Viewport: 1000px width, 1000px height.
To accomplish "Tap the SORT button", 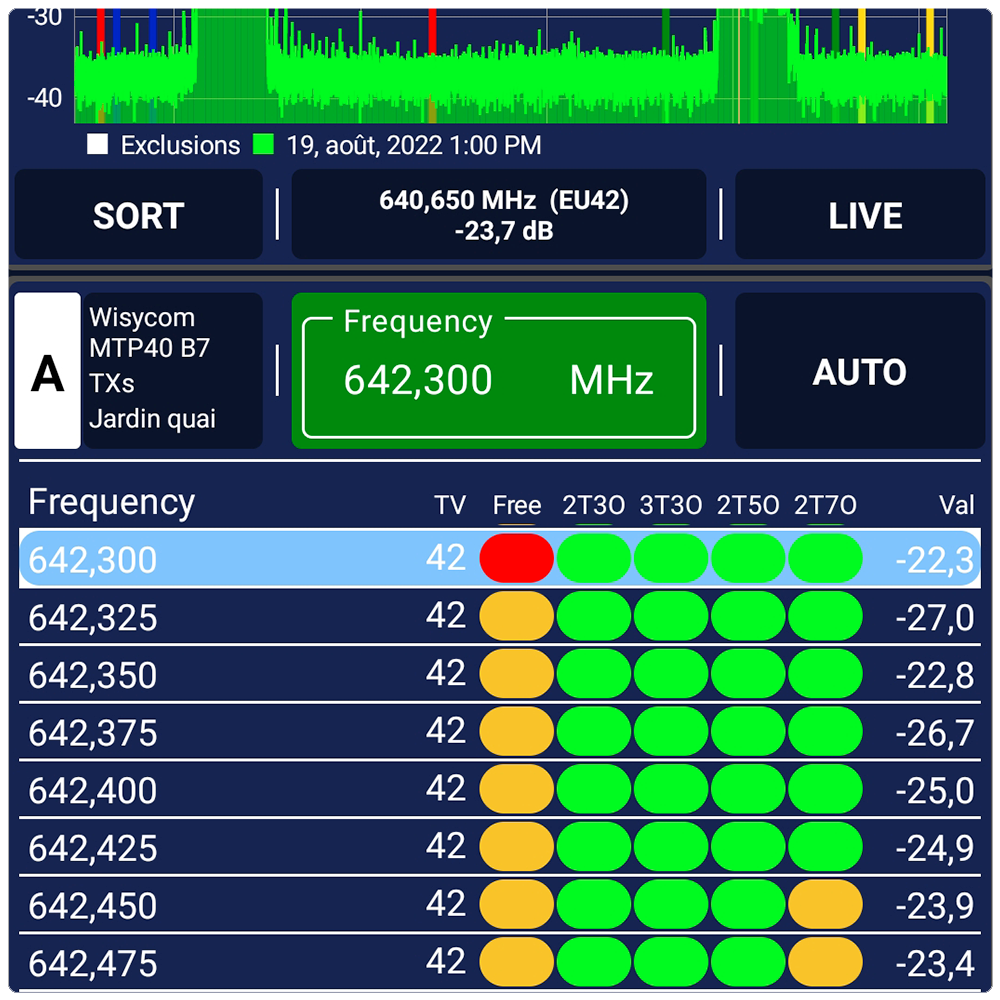I will [x=138, y=214].
